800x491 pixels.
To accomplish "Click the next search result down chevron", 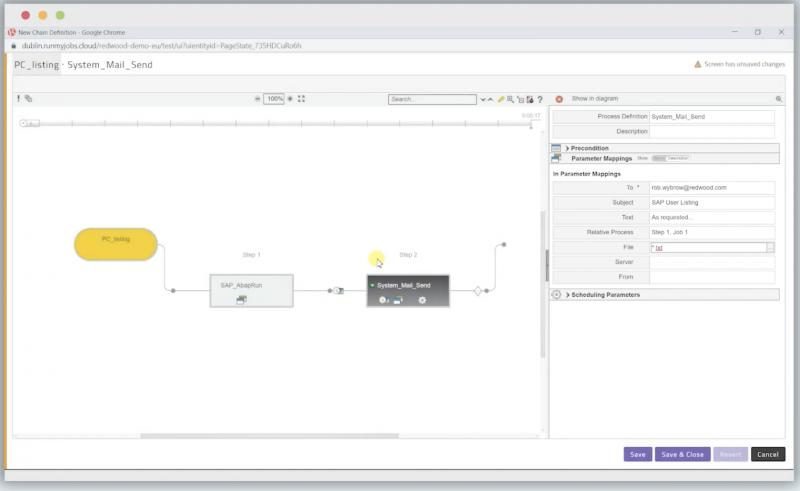I will (482, 99).
